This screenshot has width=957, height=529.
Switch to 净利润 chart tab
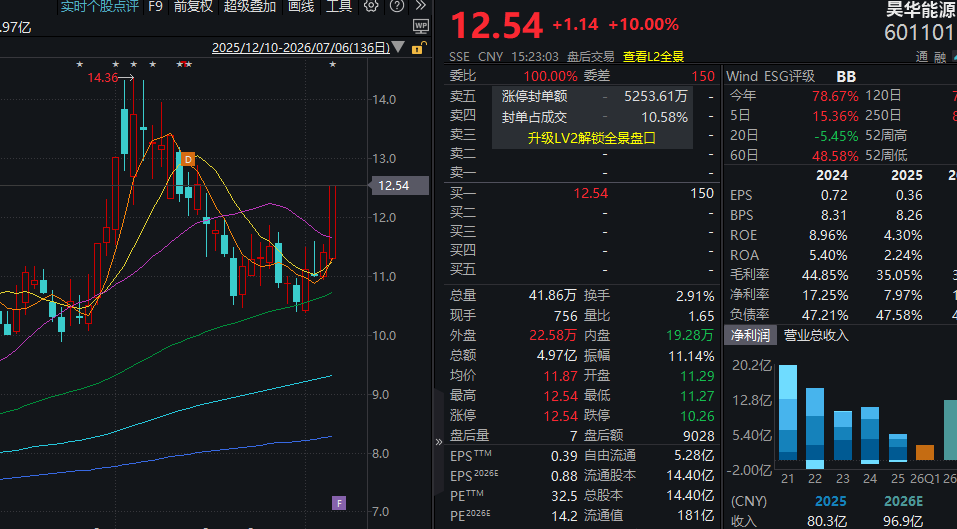tap(750, 335)
